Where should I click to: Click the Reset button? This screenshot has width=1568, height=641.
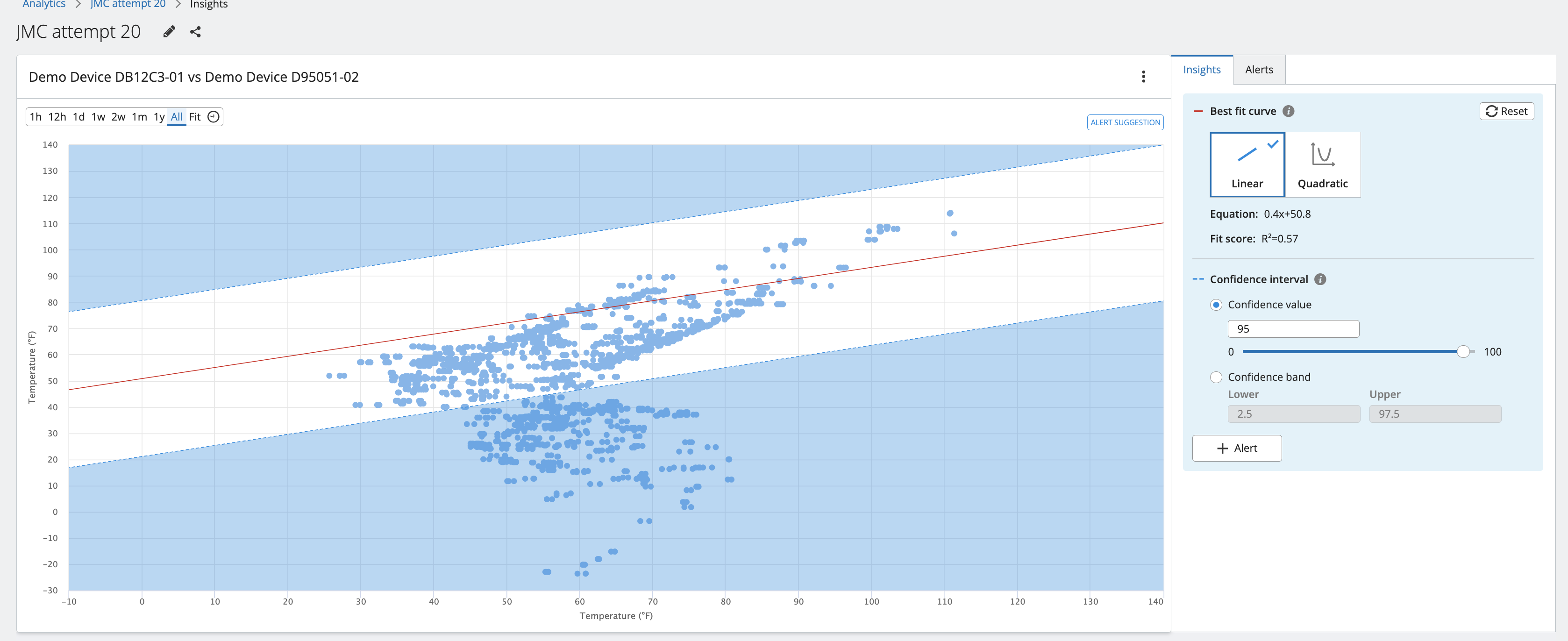pos(1506,111)
